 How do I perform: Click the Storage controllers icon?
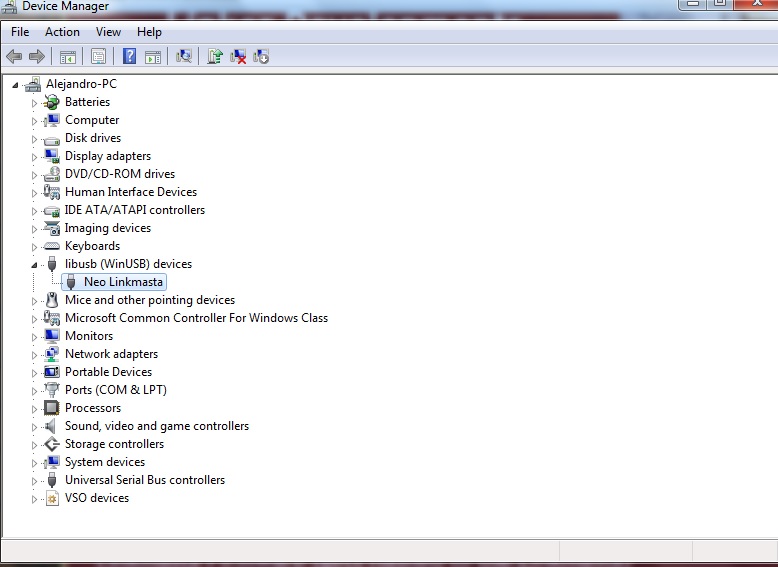(x=52, y=444)
